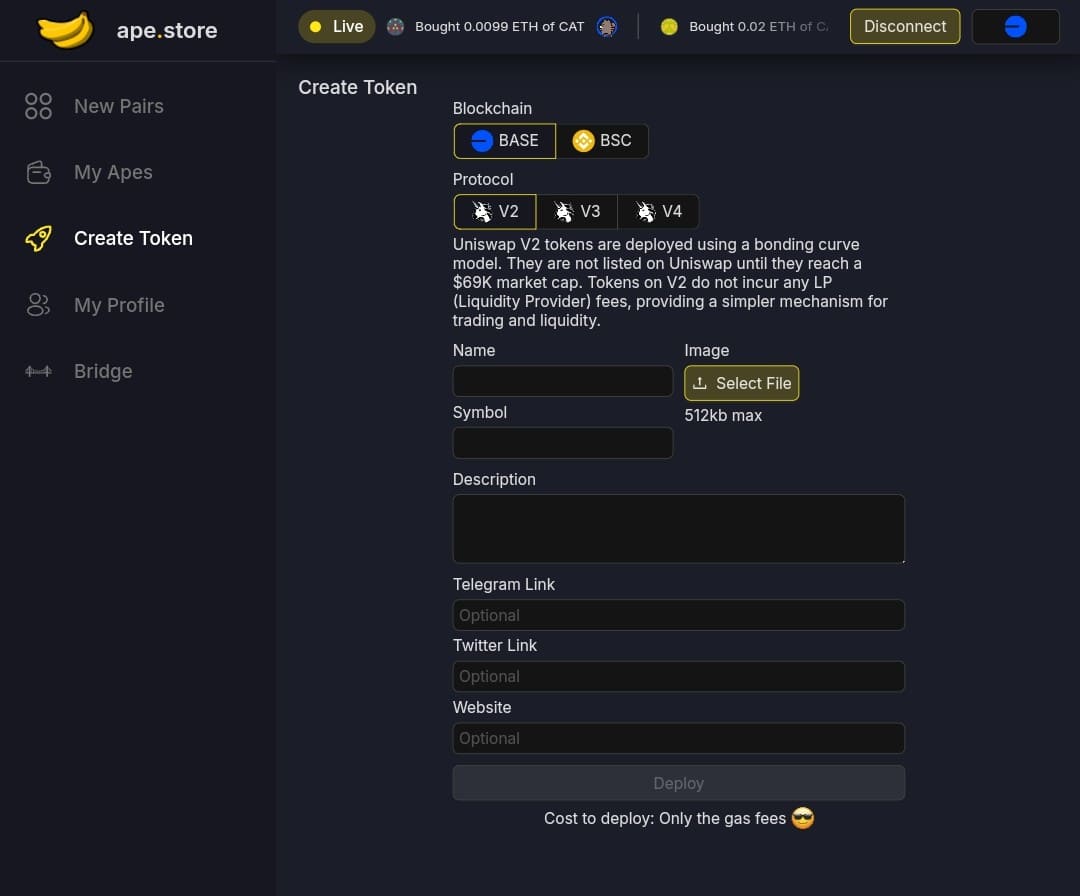Click the upload icon inside Select File
Viewport: 1080px width, 896px height.
(701, 383)
